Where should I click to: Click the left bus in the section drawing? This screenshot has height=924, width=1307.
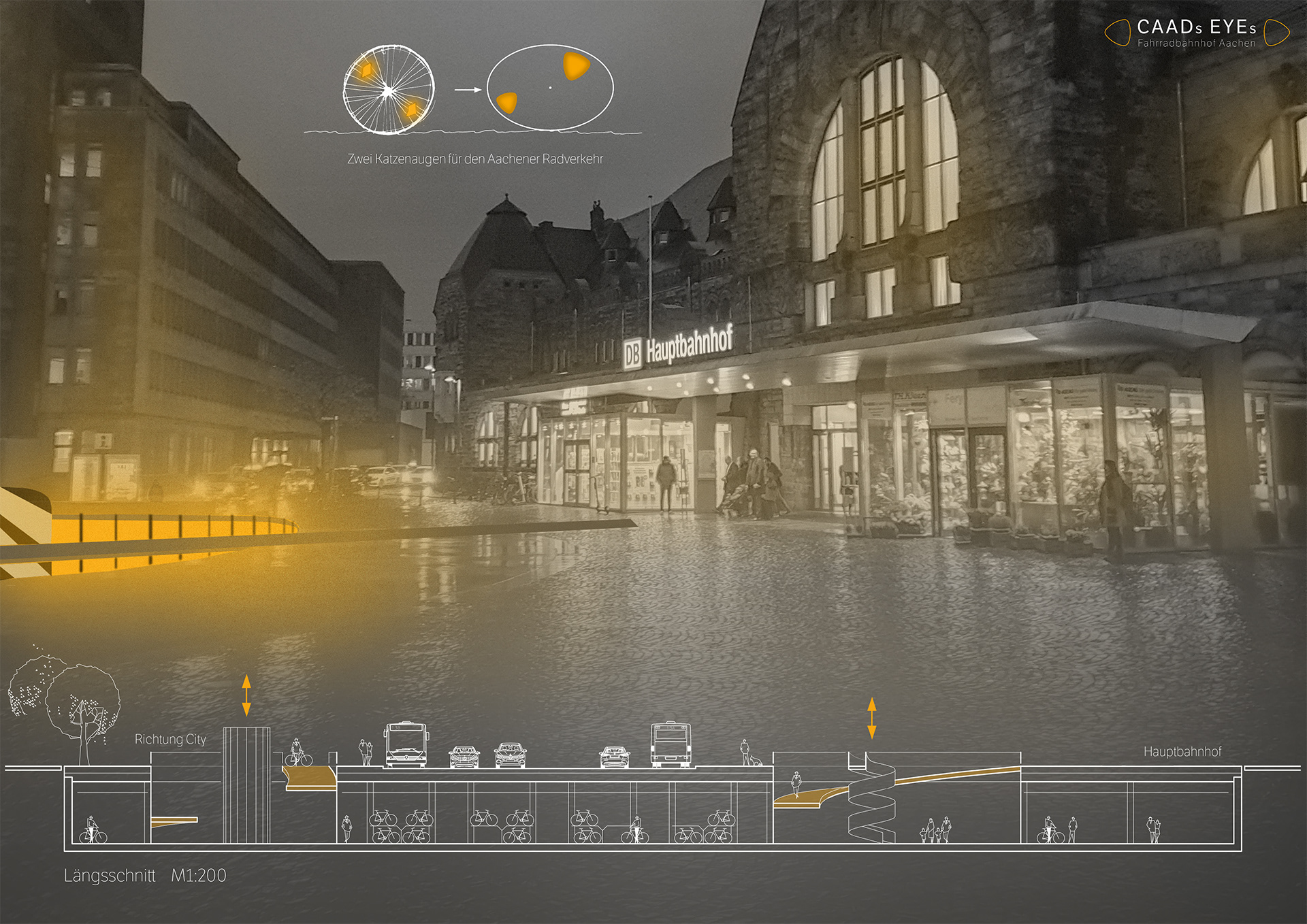coord(406,745)
